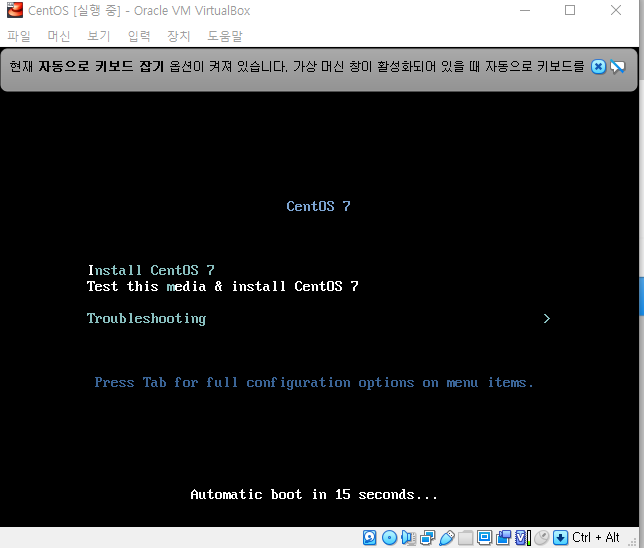
Task: Dismiss the keyboard capture notification
Action: click(x=598, y=67)
